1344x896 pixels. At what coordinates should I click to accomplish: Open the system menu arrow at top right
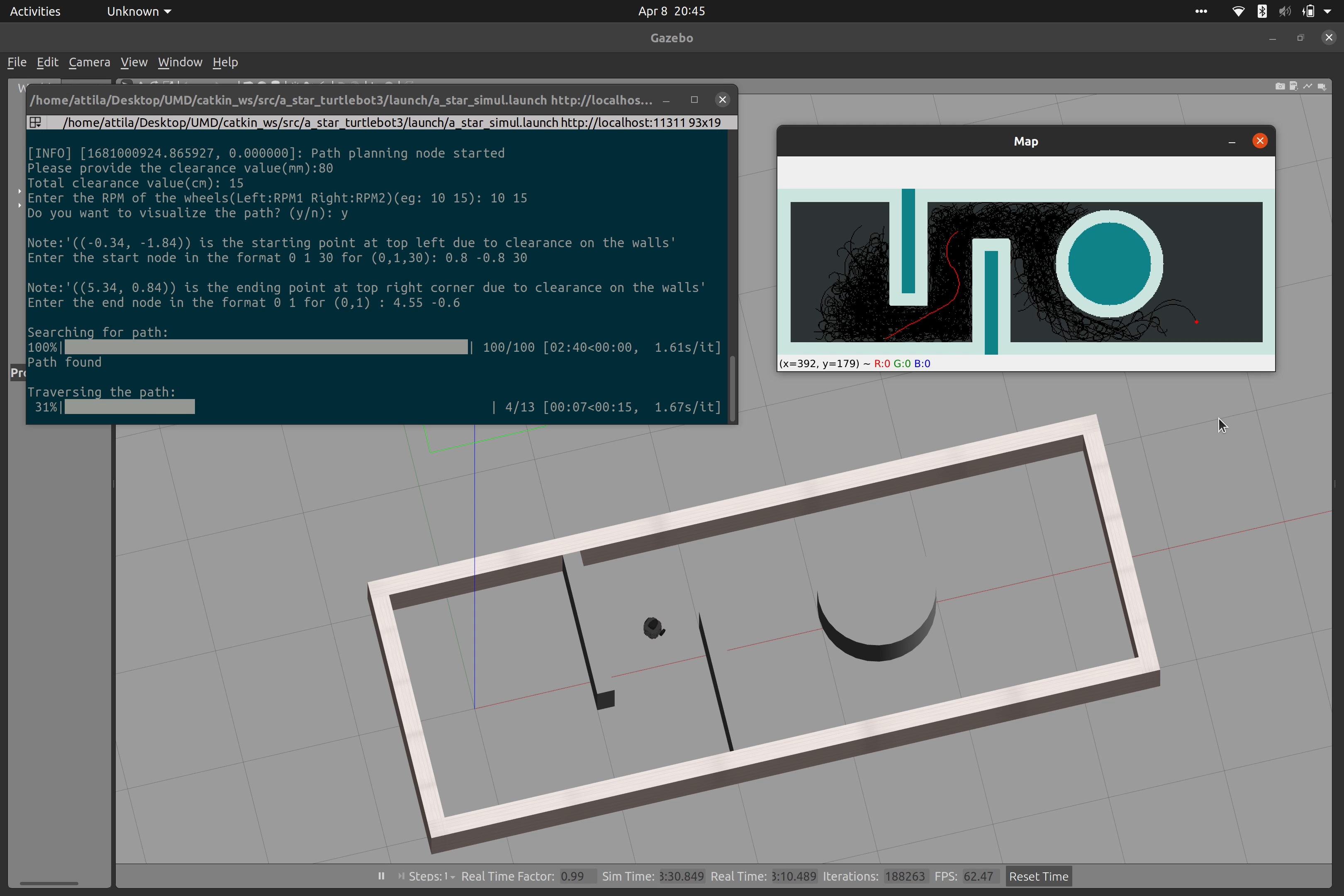click(x=1327, y=12)
